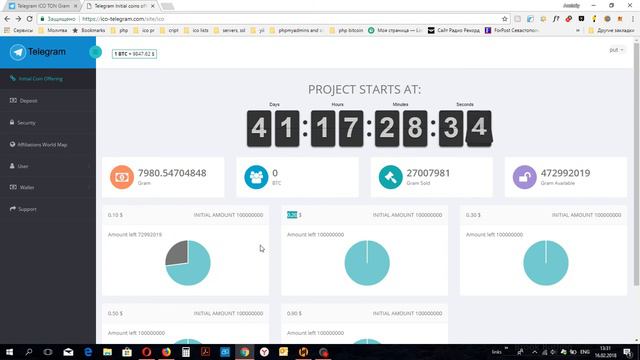Screen dimensions: 640x360
Task: Click the 27007981 Gram Sold value
Action: tap(428, 173)
